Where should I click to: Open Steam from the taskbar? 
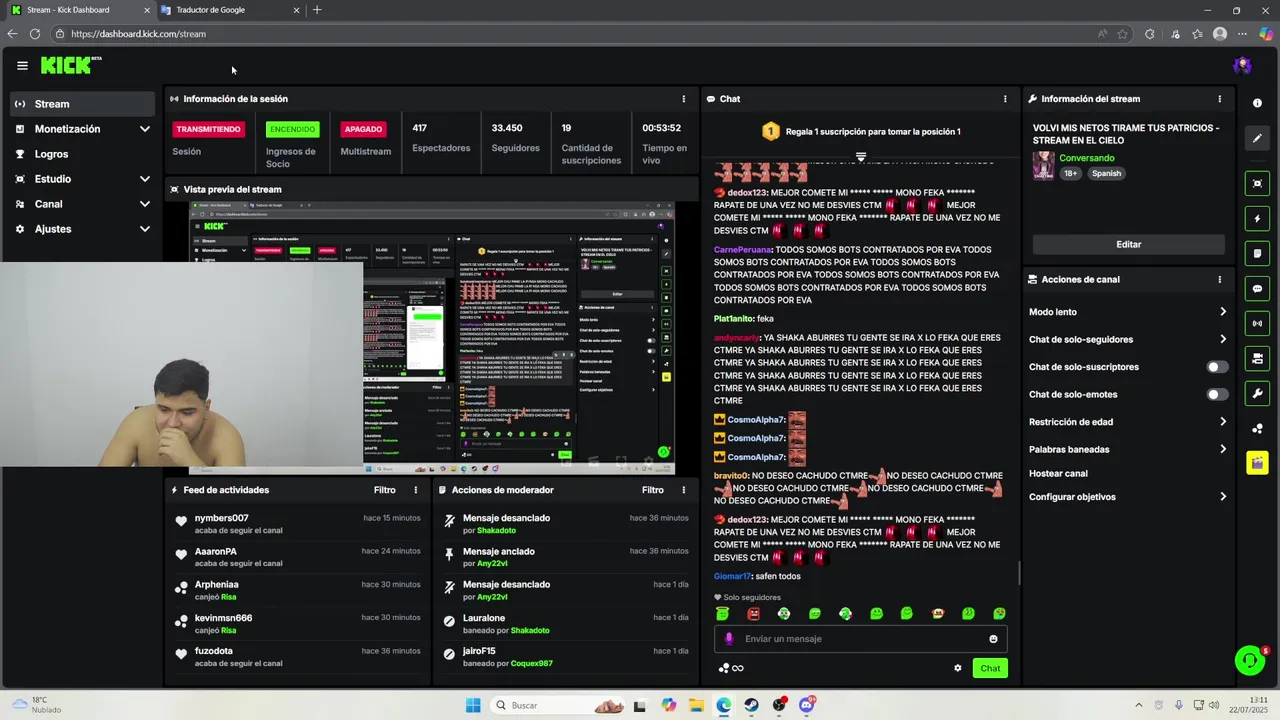(x=751, y=705)
